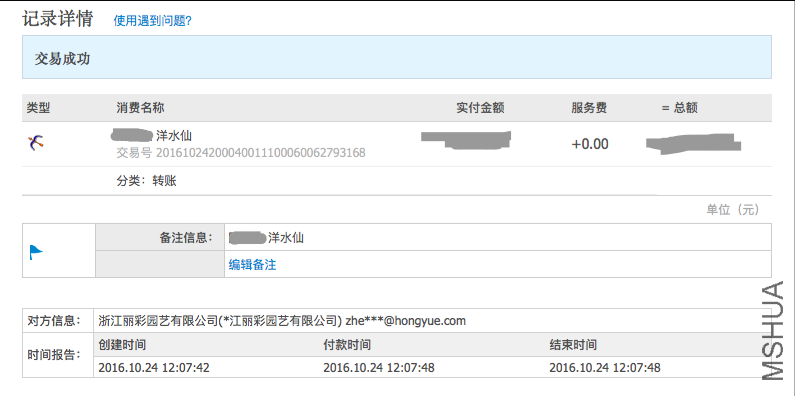Click the 时间报告： label

coord(54,355)
